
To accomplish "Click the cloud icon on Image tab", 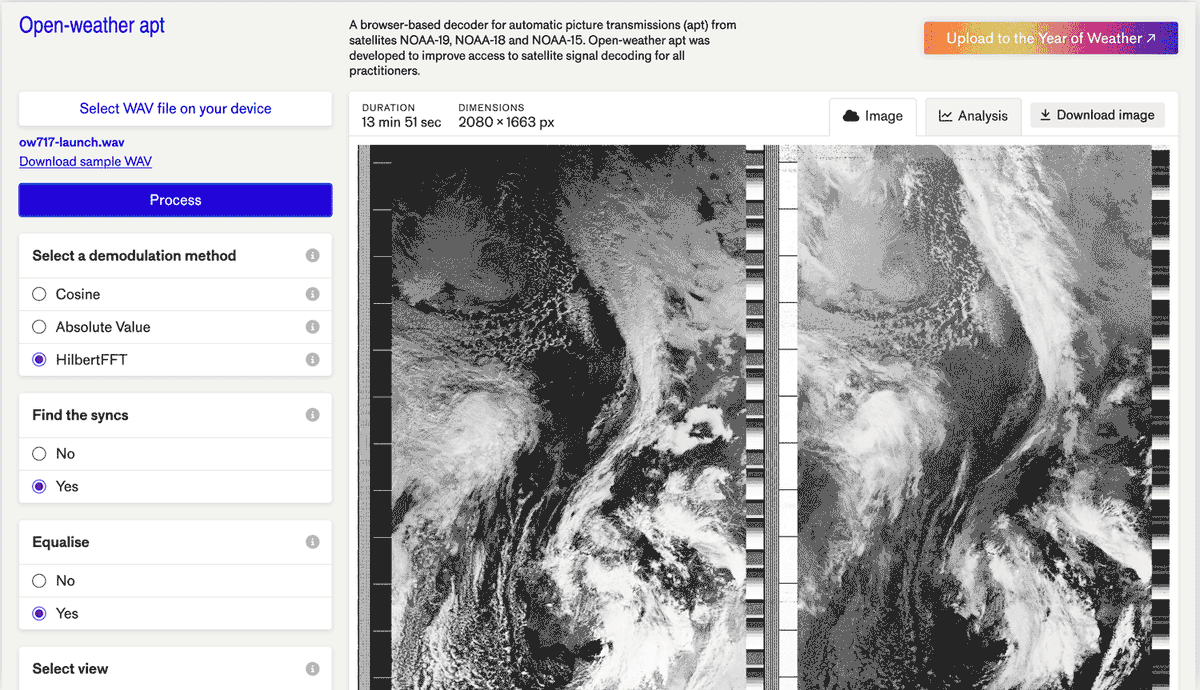I will click(x=851, y=116).
